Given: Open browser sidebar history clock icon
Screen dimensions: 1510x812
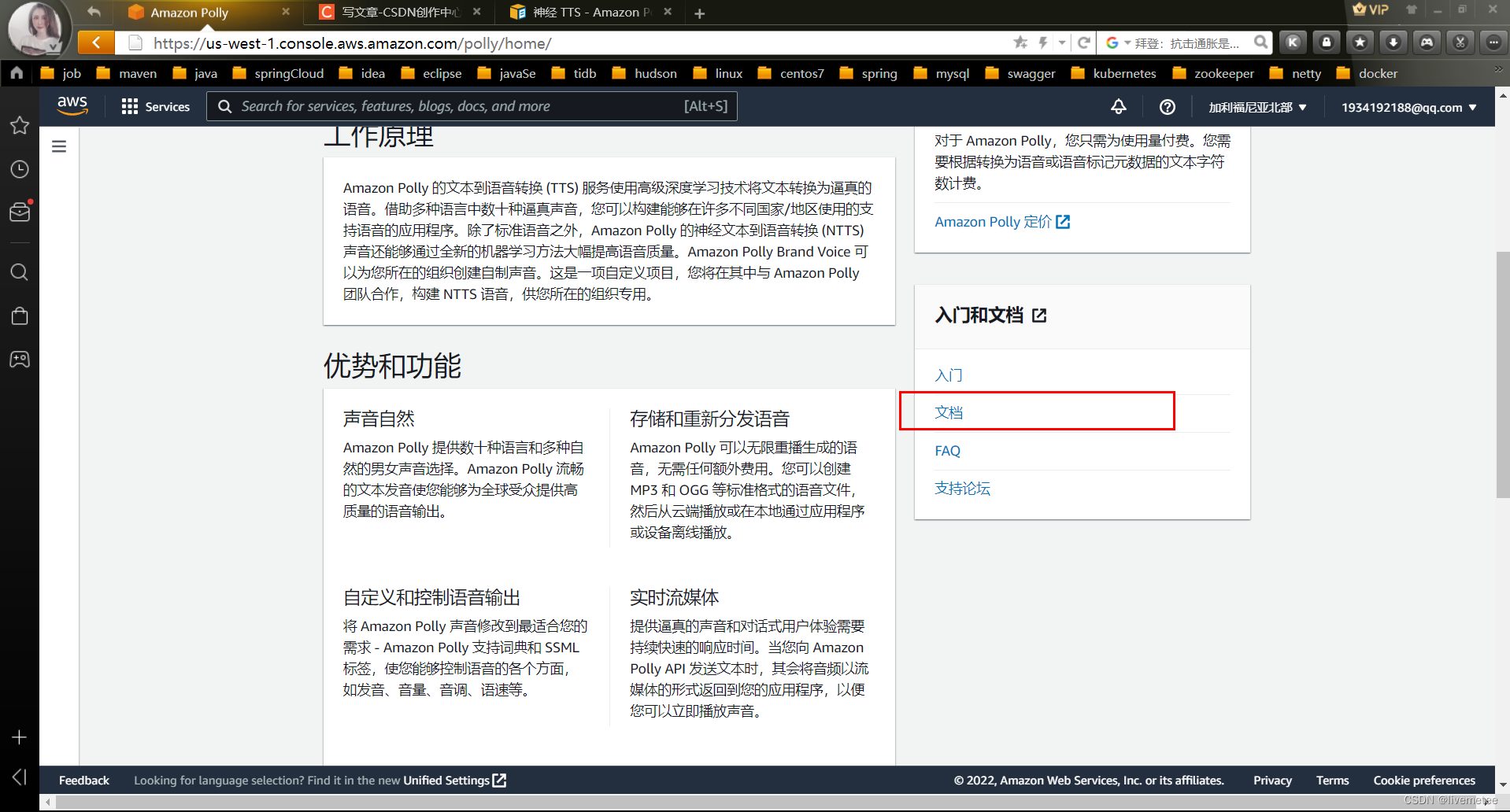Looking at the screenshot, I should pos(20,169).
